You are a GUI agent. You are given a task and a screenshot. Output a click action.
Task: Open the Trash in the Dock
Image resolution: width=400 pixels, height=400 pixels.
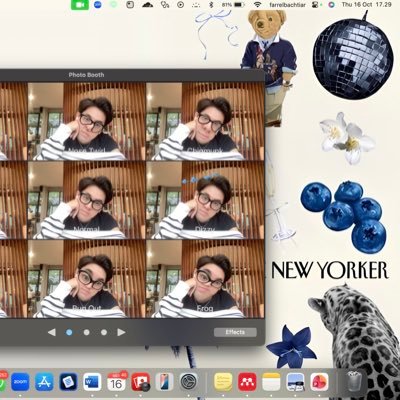coord(353,381)
